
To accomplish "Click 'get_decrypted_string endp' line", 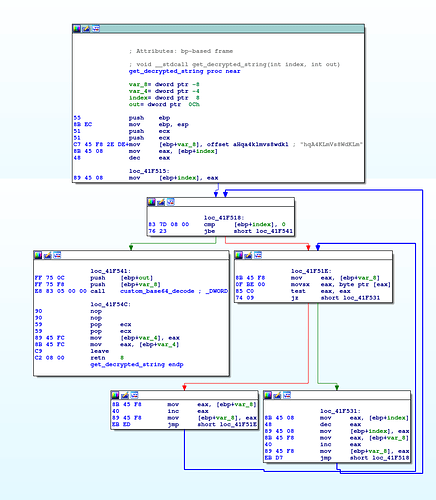I will pos(137,365).
